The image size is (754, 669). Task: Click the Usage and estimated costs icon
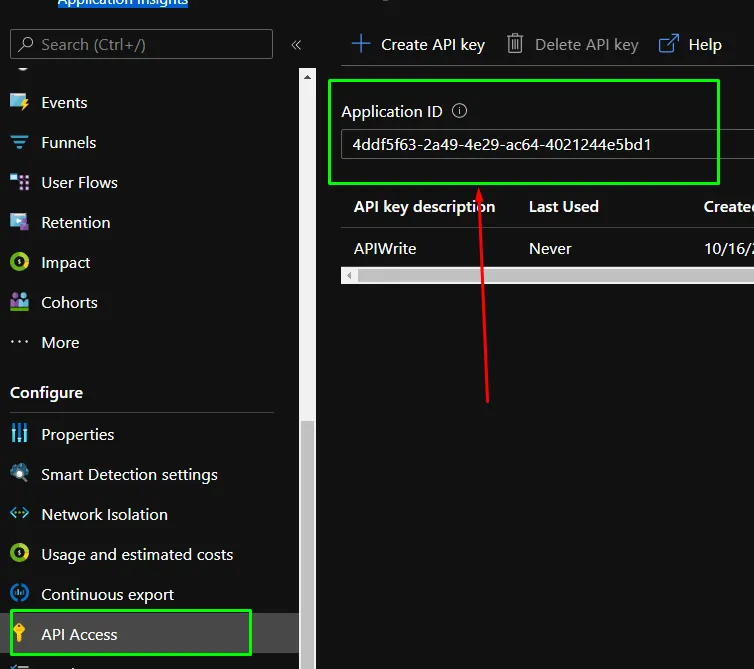20,553
